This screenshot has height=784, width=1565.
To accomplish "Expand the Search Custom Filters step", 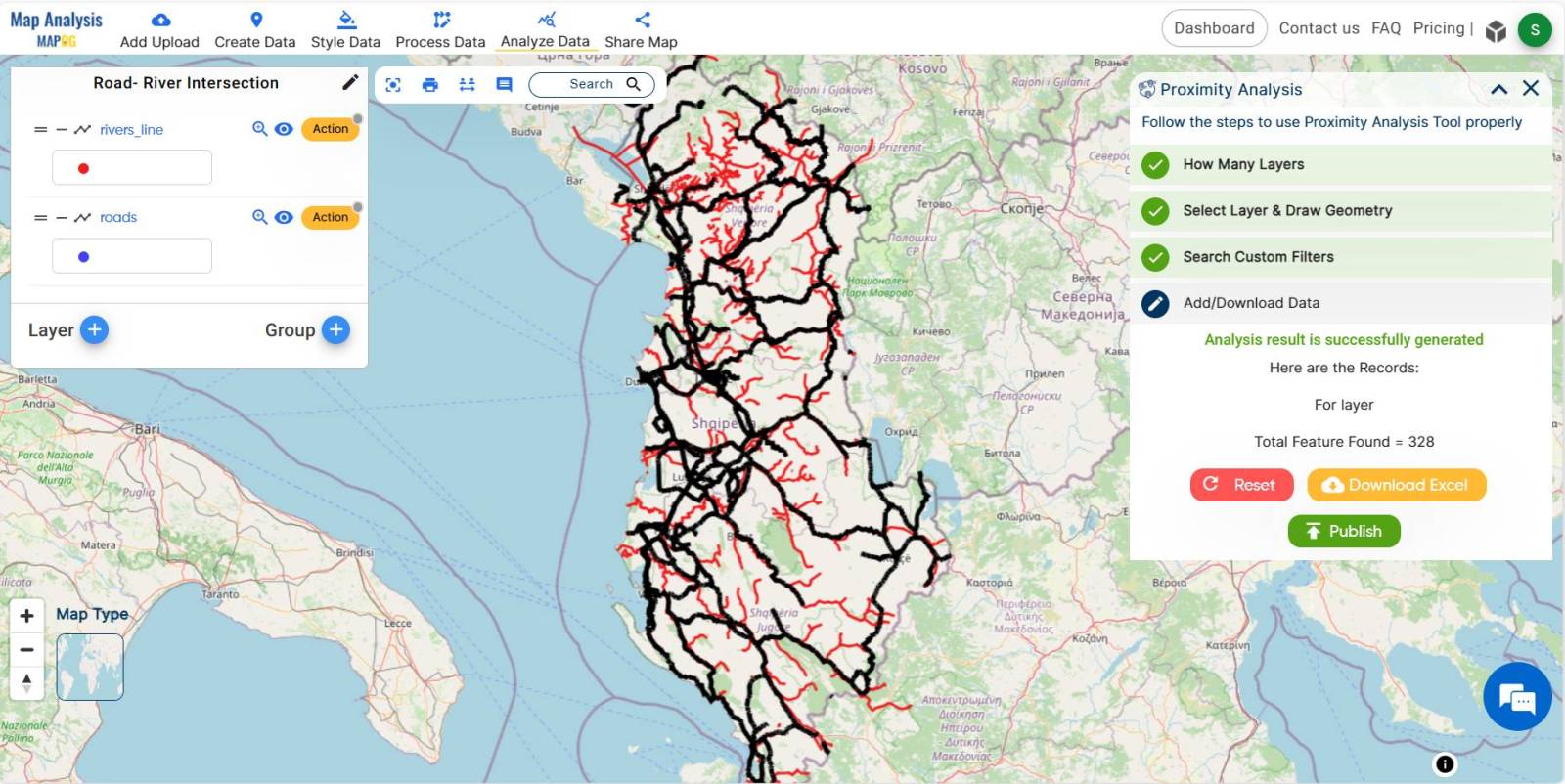I will (1341, 257).
